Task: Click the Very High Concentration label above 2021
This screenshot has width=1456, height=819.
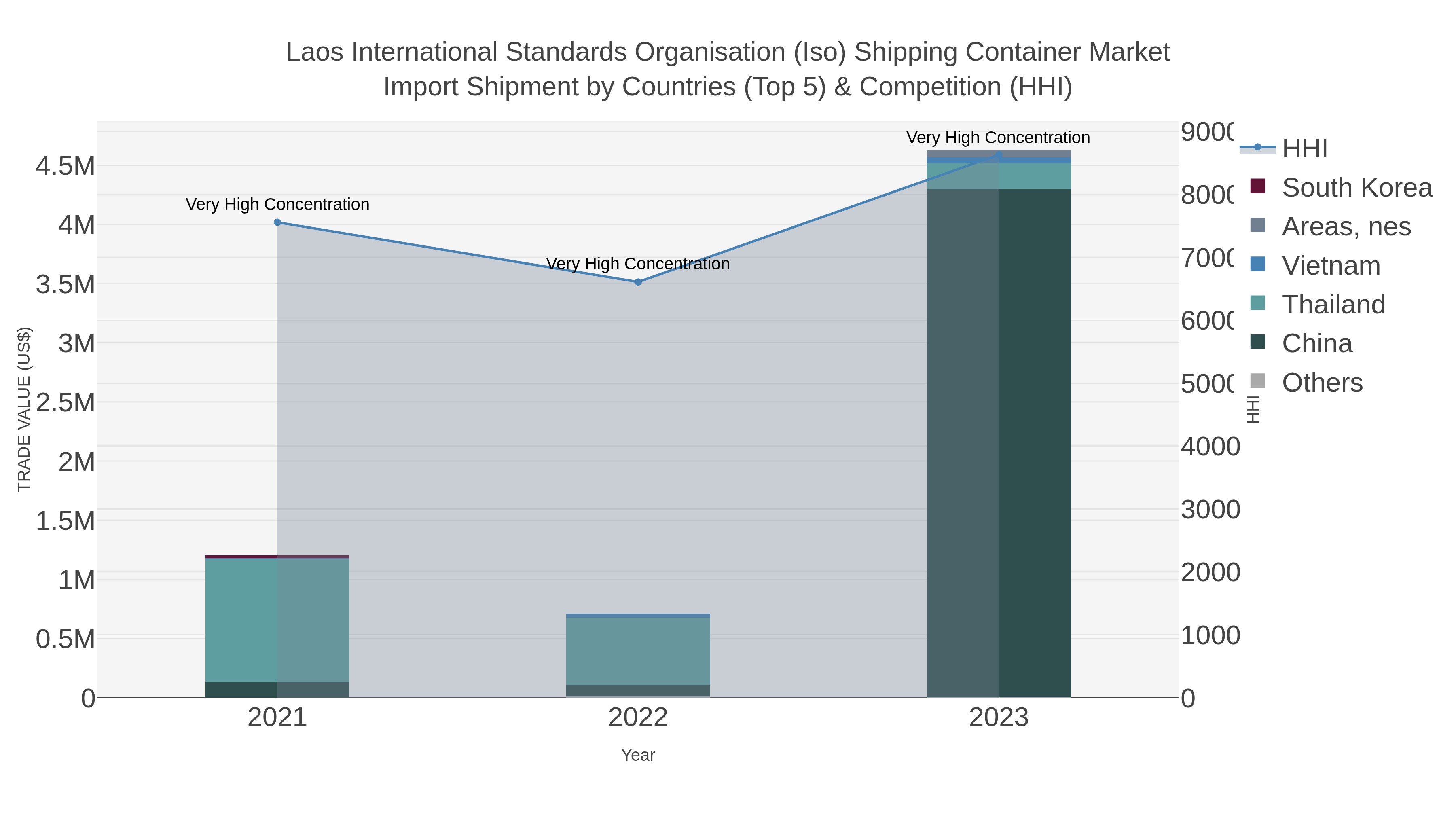Action: click(x=277, y=204)
